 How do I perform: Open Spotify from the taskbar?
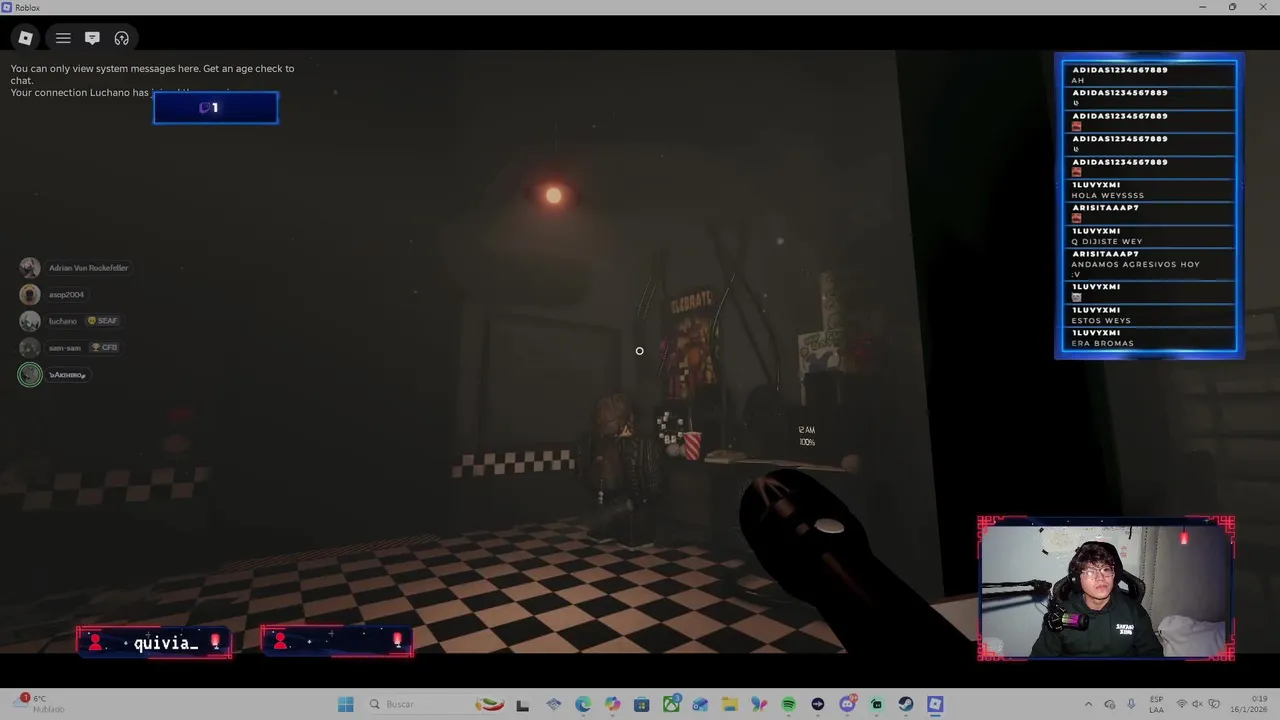point(788,704)
